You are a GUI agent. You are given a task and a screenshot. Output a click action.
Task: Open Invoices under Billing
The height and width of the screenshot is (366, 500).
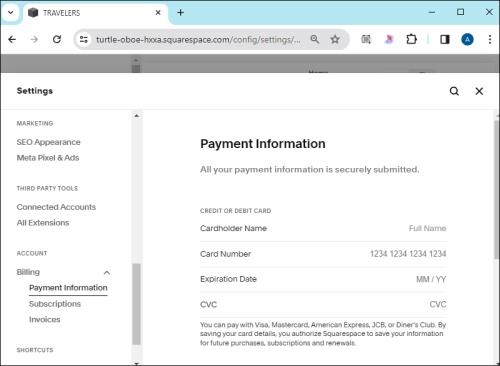44,320
